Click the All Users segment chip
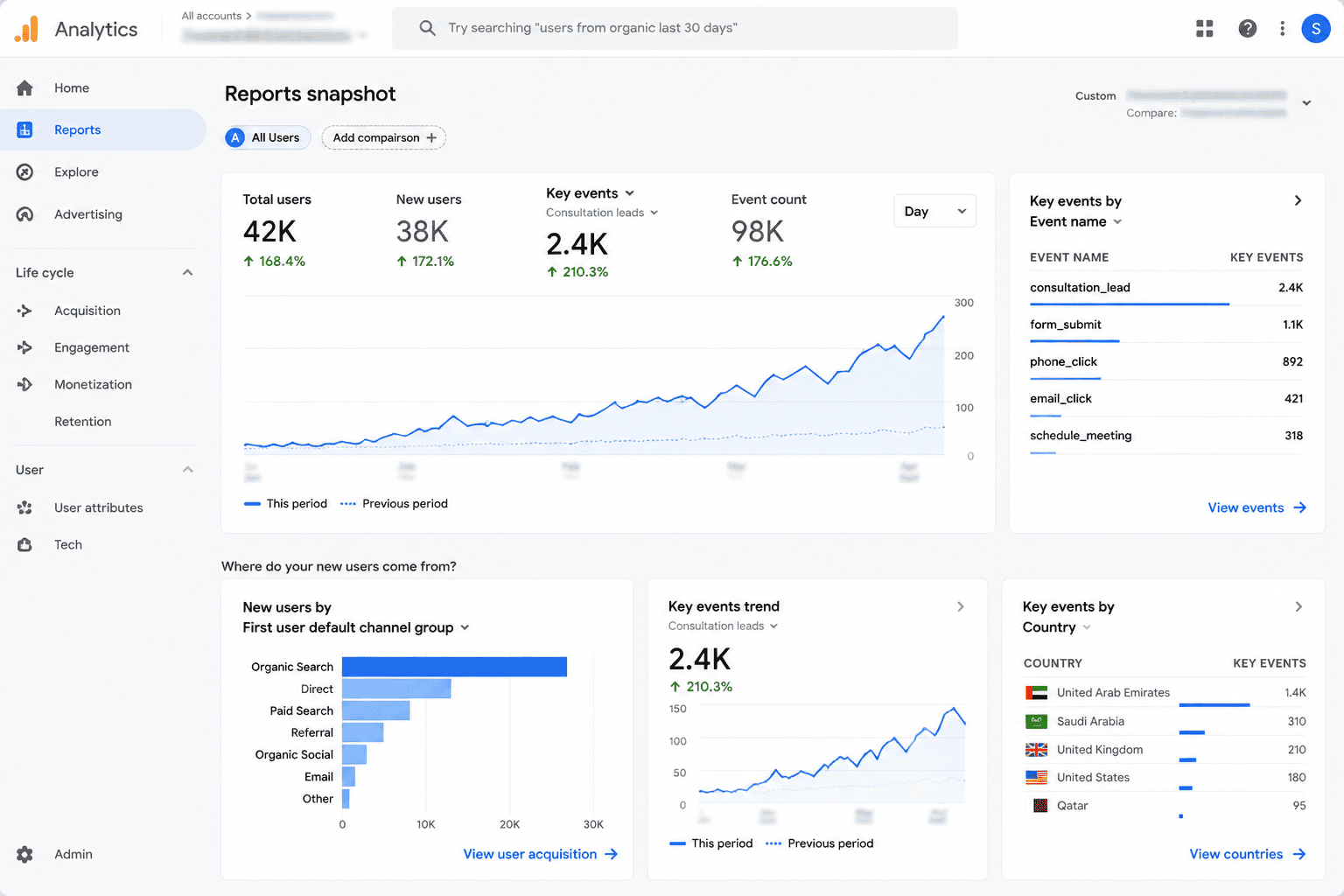The image size is (1344, 896). coord(267,137)
